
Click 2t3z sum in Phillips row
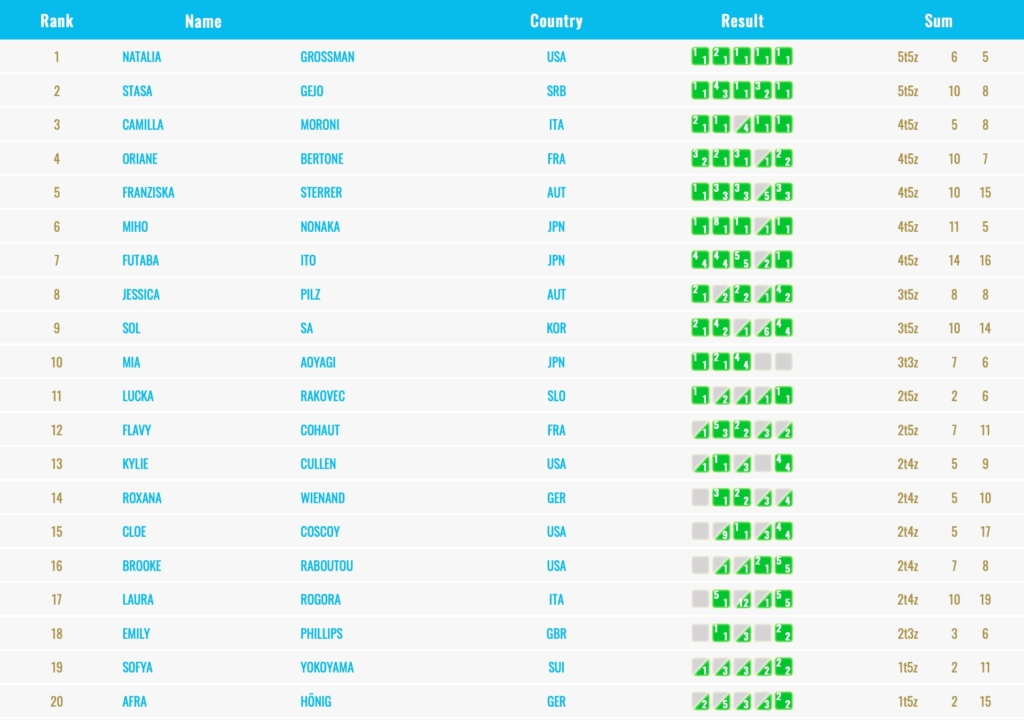point(908,634)
